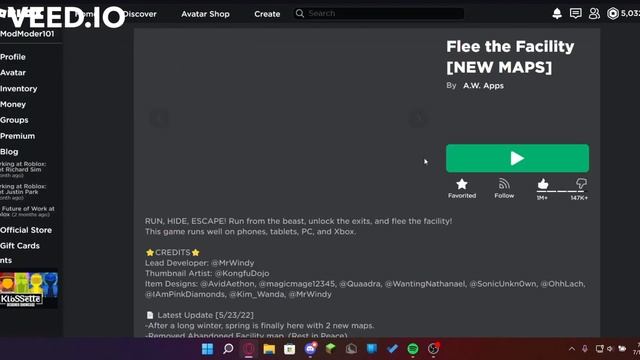Open OBS Studio from the taskbar
Image resolution: width=640 pixels, height=360 pixels.
(x=433, y=349)
